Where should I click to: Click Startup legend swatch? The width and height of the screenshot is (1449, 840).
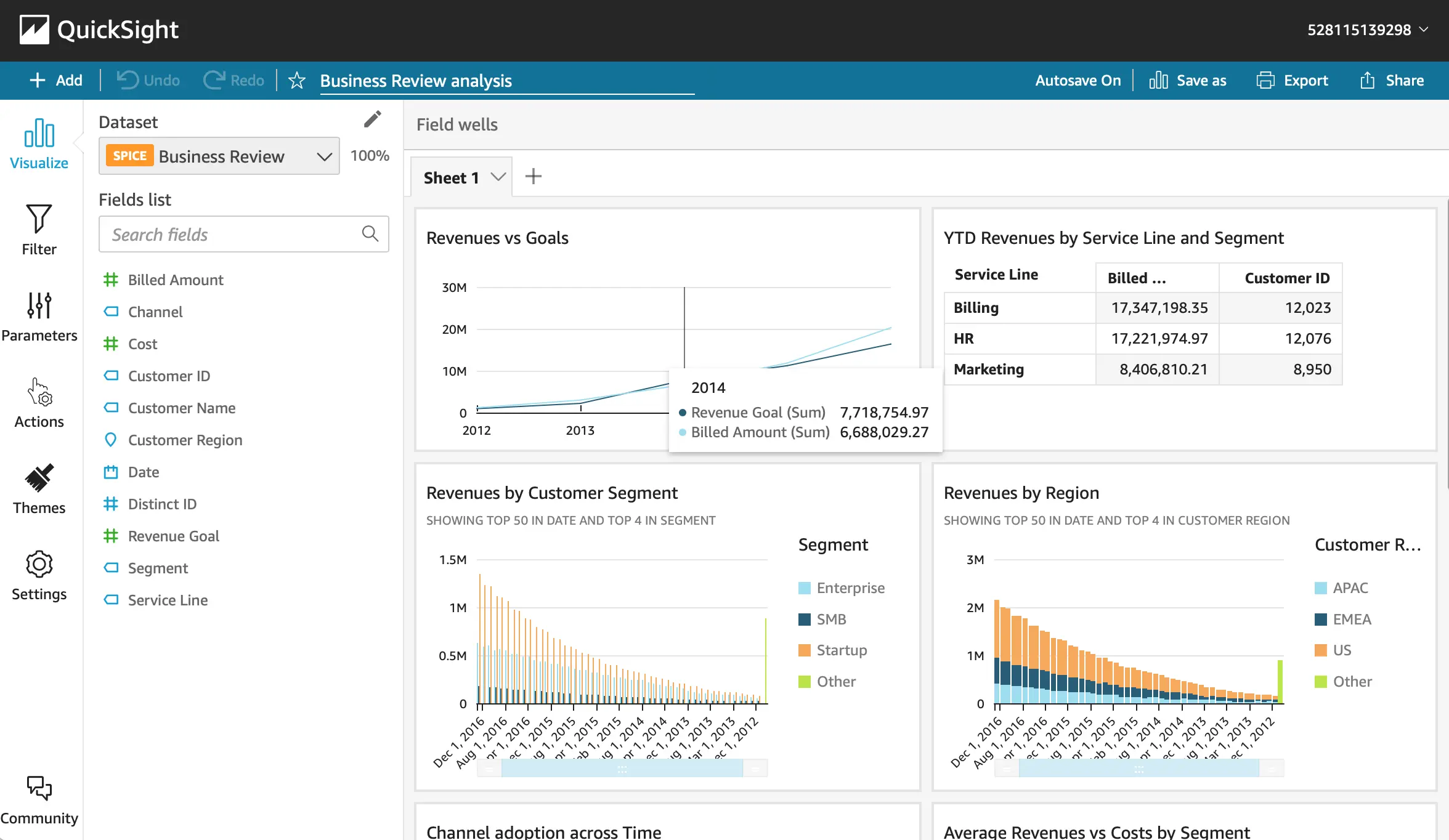click(x=804, y=650)
